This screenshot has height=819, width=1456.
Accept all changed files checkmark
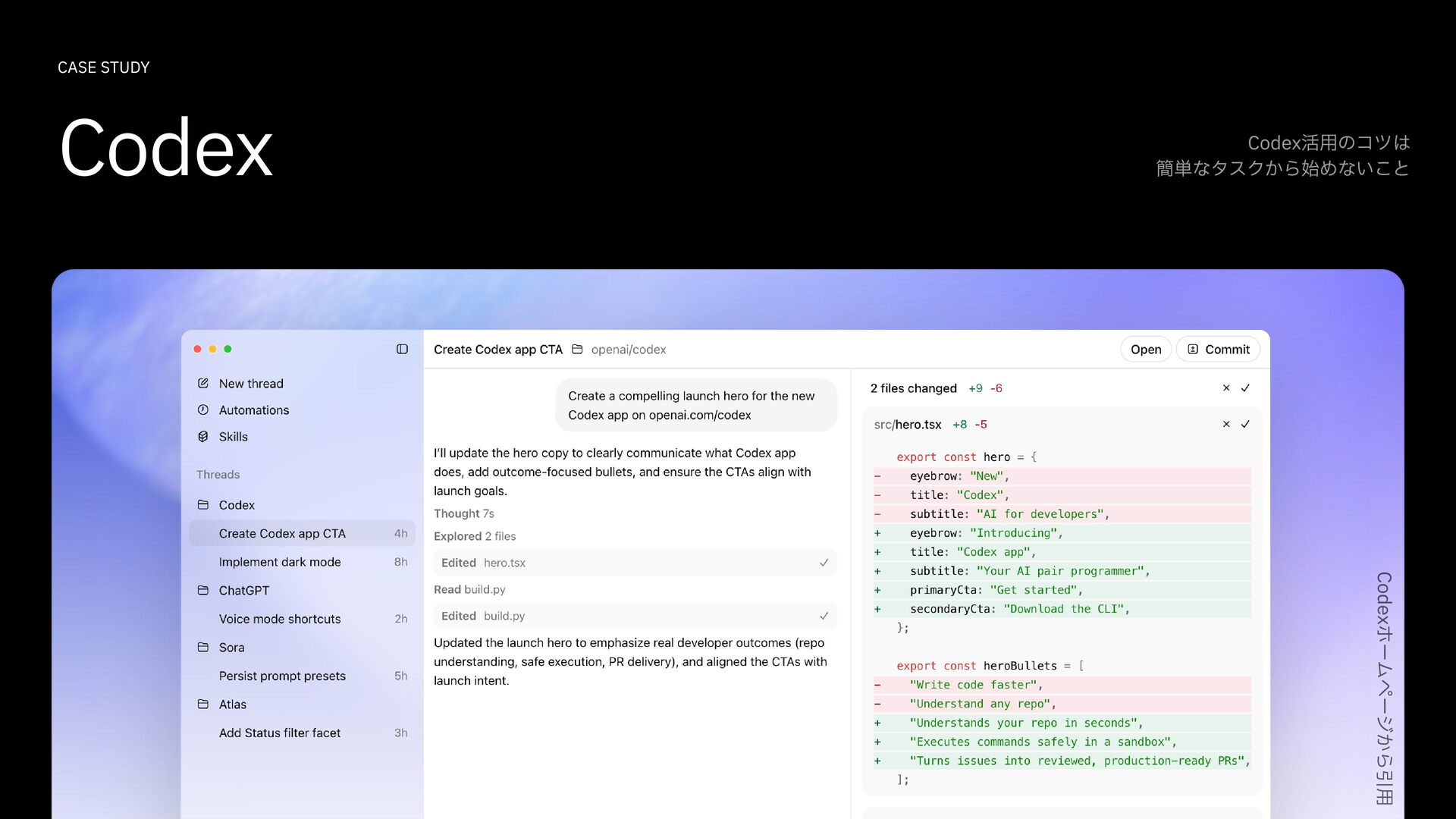pyautogui.click(x=1245, y=388)
